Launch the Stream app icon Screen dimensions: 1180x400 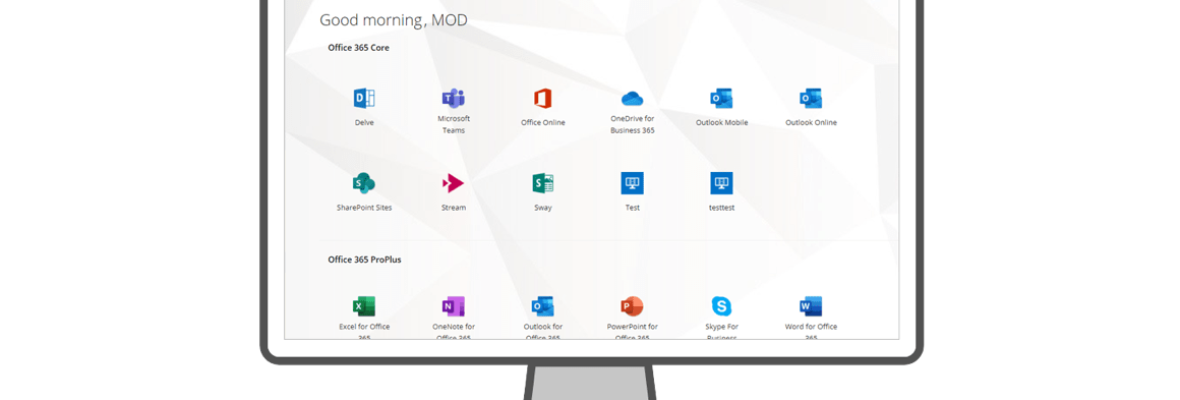(x=453, y=183)
